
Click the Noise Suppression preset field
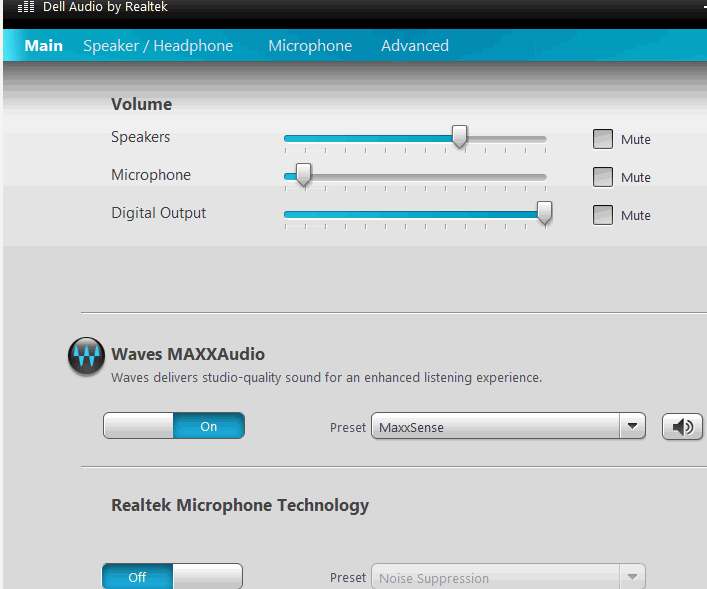coord(496,576)
